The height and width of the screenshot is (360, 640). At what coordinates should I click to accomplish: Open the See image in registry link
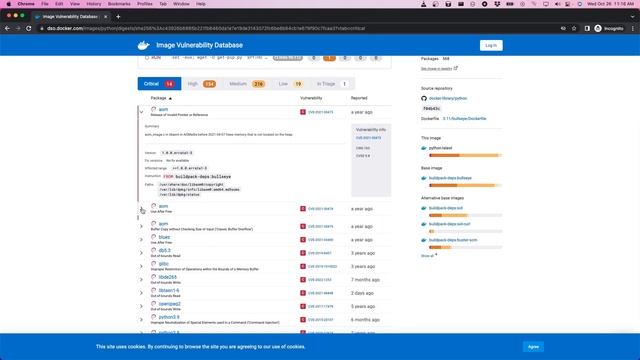(x=436, y=69)
